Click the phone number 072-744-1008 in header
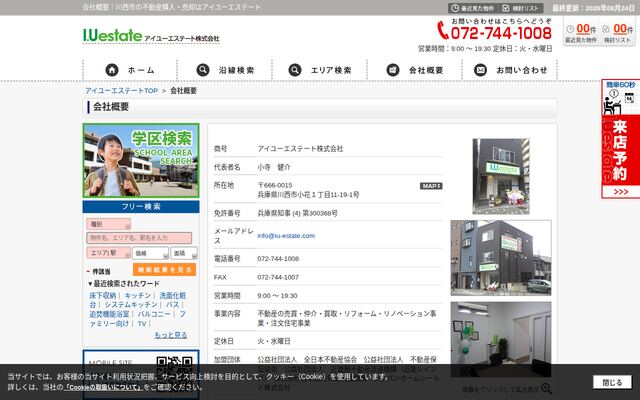The height and width of the screenshot is (400, 640). click(x=501, y=33)
